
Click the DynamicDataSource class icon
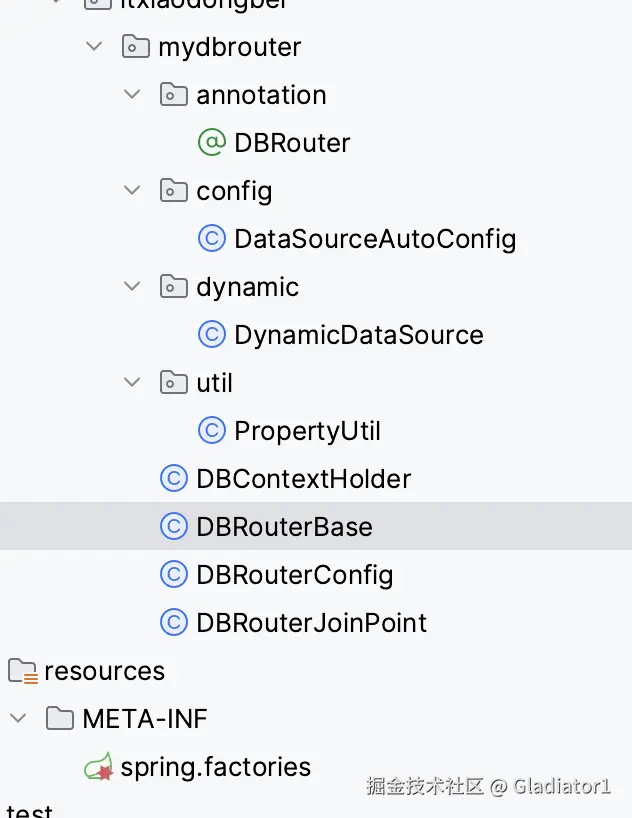click(212, 335)
